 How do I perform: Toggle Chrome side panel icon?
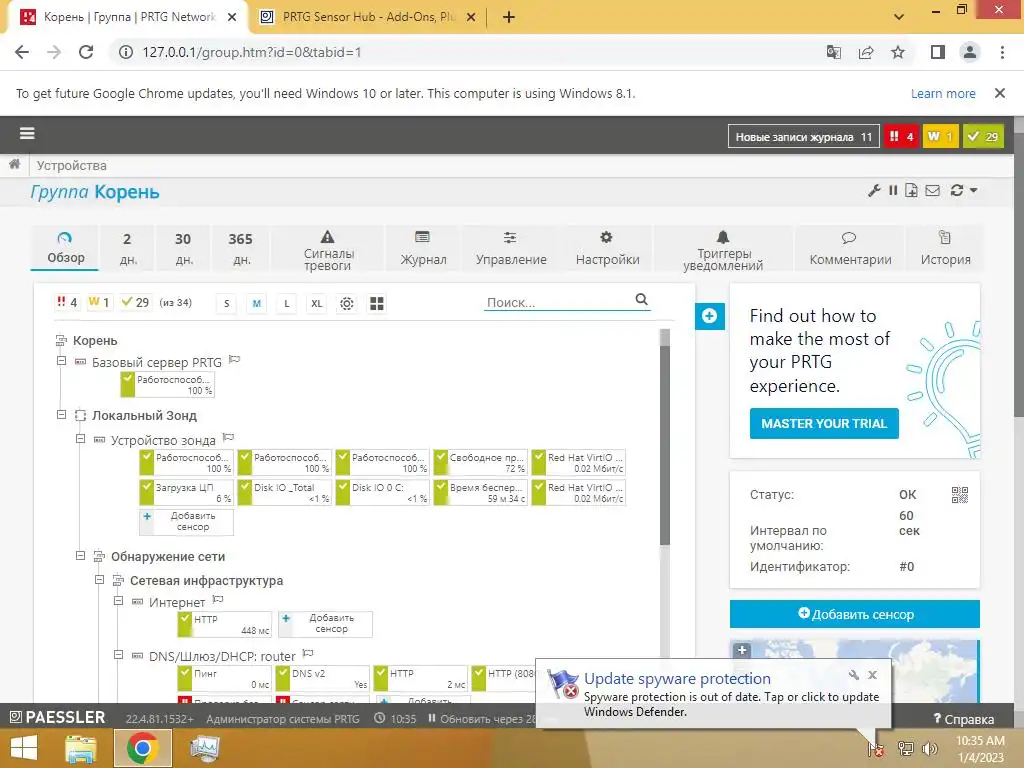pos(938,52)
